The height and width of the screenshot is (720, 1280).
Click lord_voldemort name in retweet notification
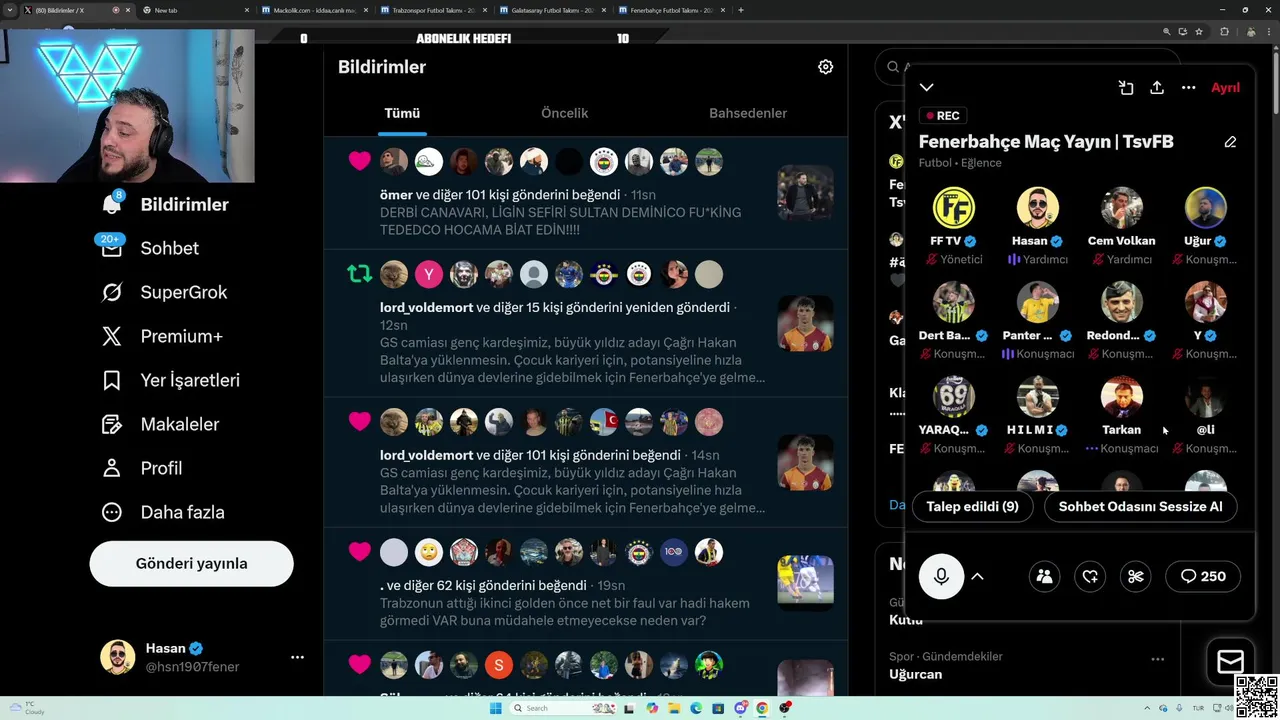[426, 307]
